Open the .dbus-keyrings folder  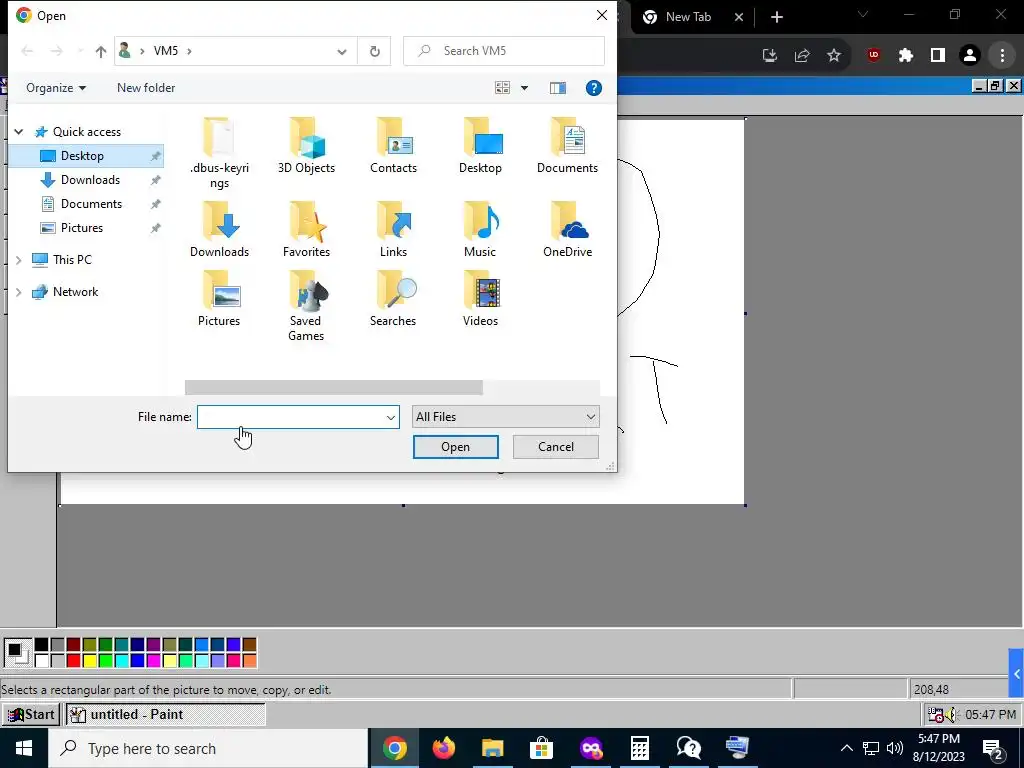tap(219, 153)
